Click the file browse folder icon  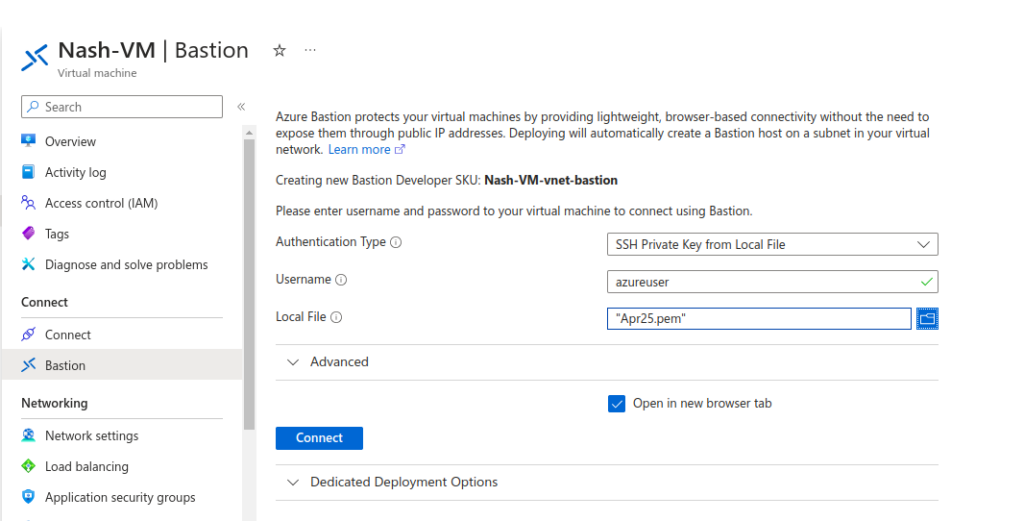927,318
